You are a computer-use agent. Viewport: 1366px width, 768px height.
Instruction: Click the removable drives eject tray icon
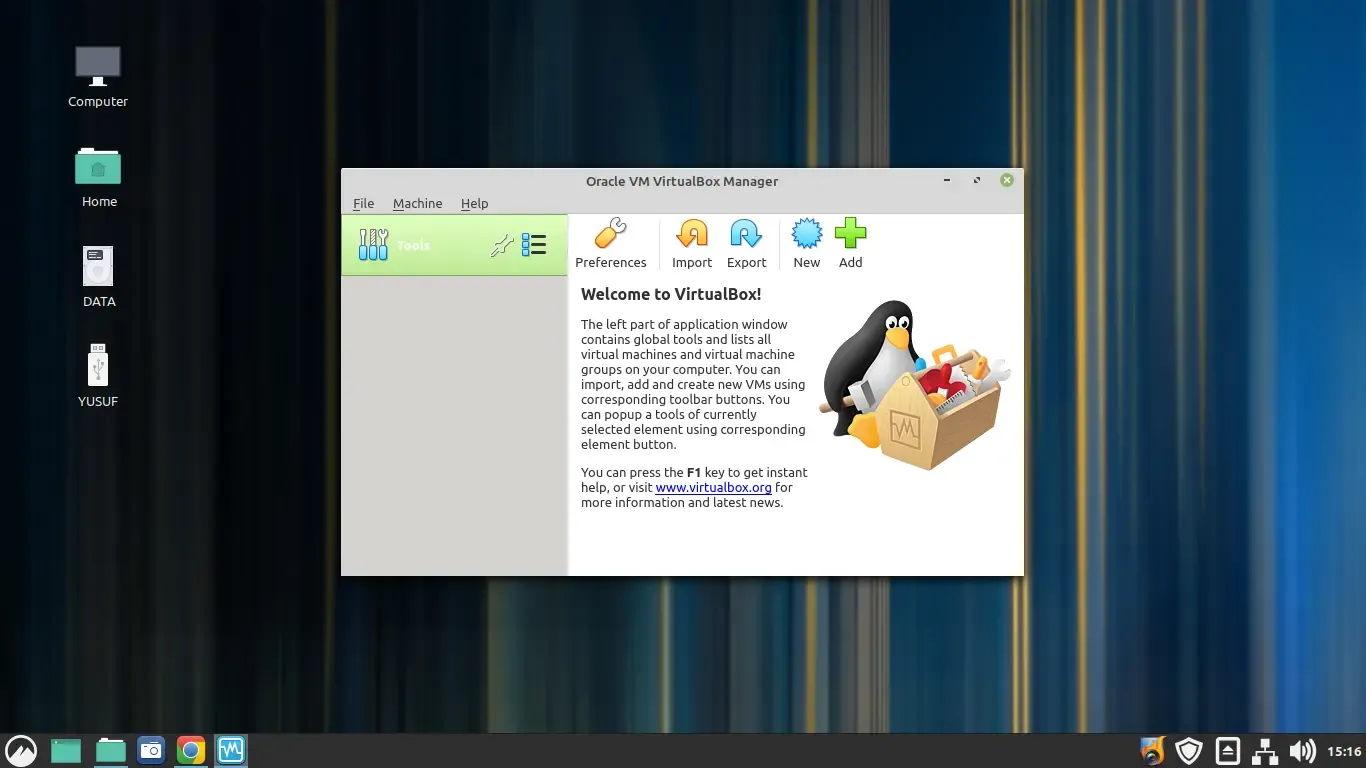tap(1227, 750)
